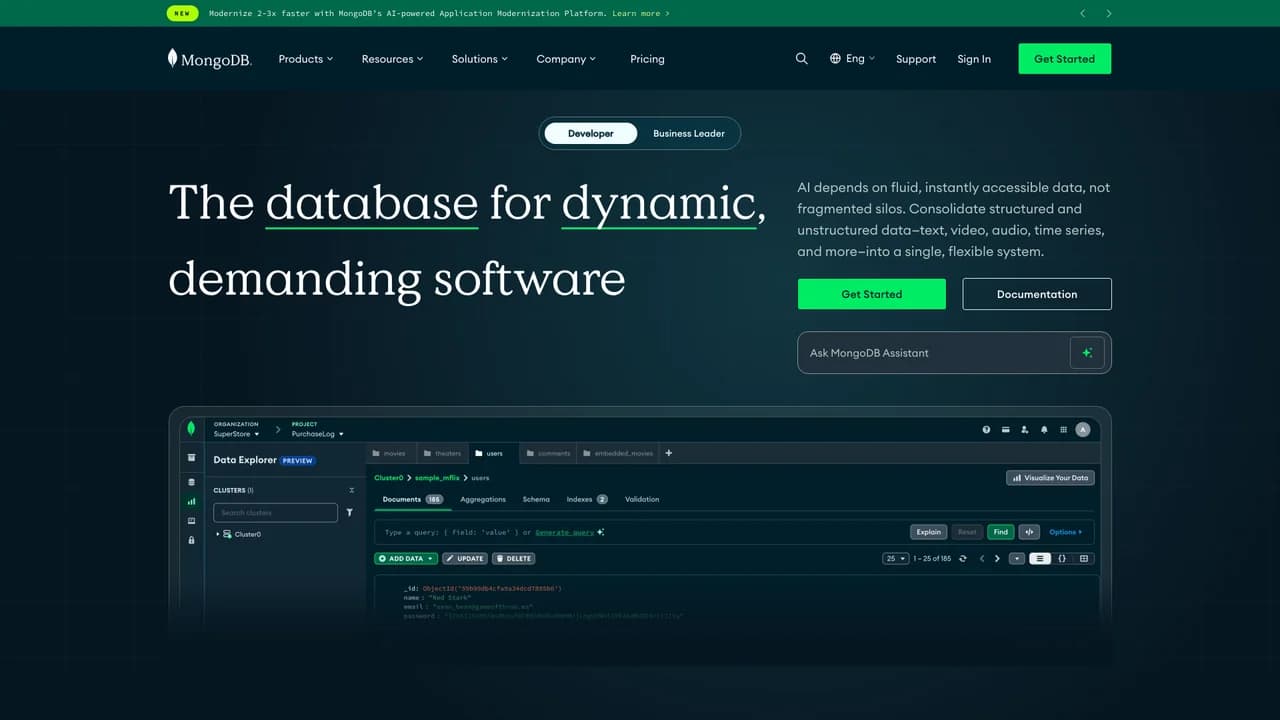
Task: Show the next announcement in the top banner
Action: [x=1109, y=13]
